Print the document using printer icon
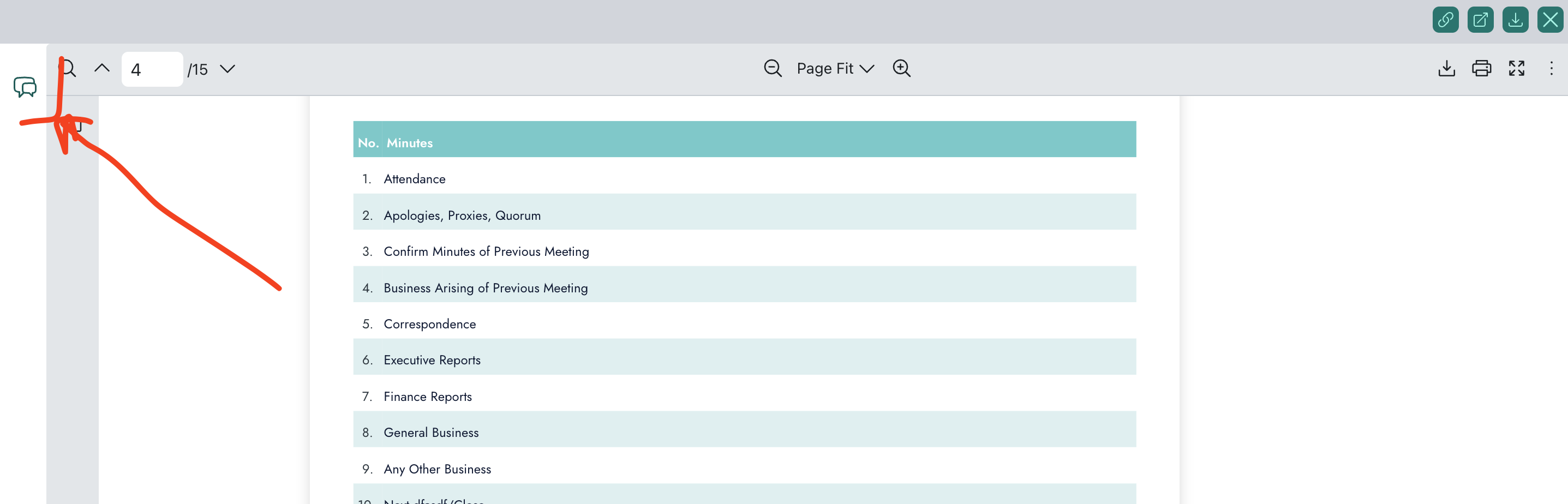Screen dimensions: 1568x504 [1481, 68]
